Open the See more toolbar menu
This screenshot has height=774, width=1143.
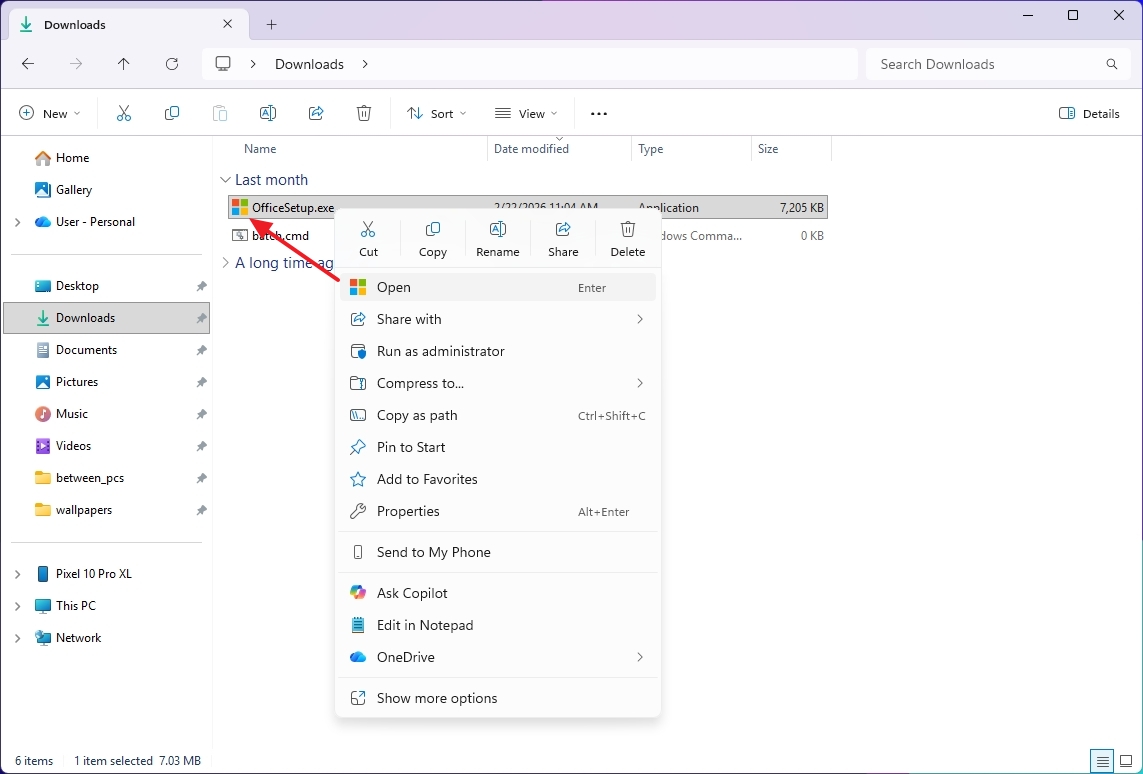pos(598,113)
